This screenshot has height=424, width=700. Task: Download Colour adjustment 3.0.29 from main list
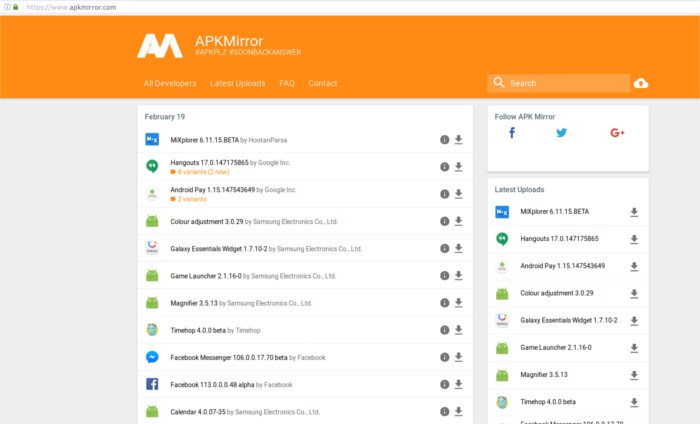pos(458,221)
